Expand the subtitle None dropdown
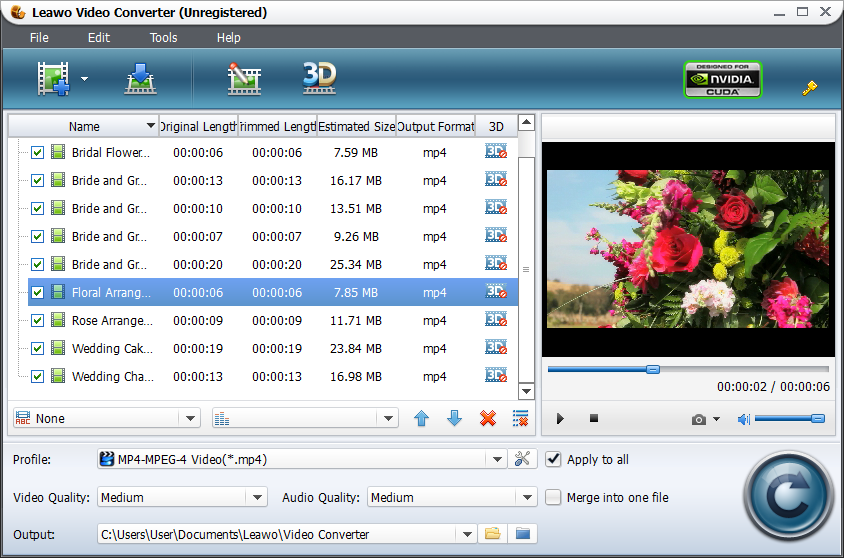The width and height of the screenshot is (844, 558). coord(190,418)
